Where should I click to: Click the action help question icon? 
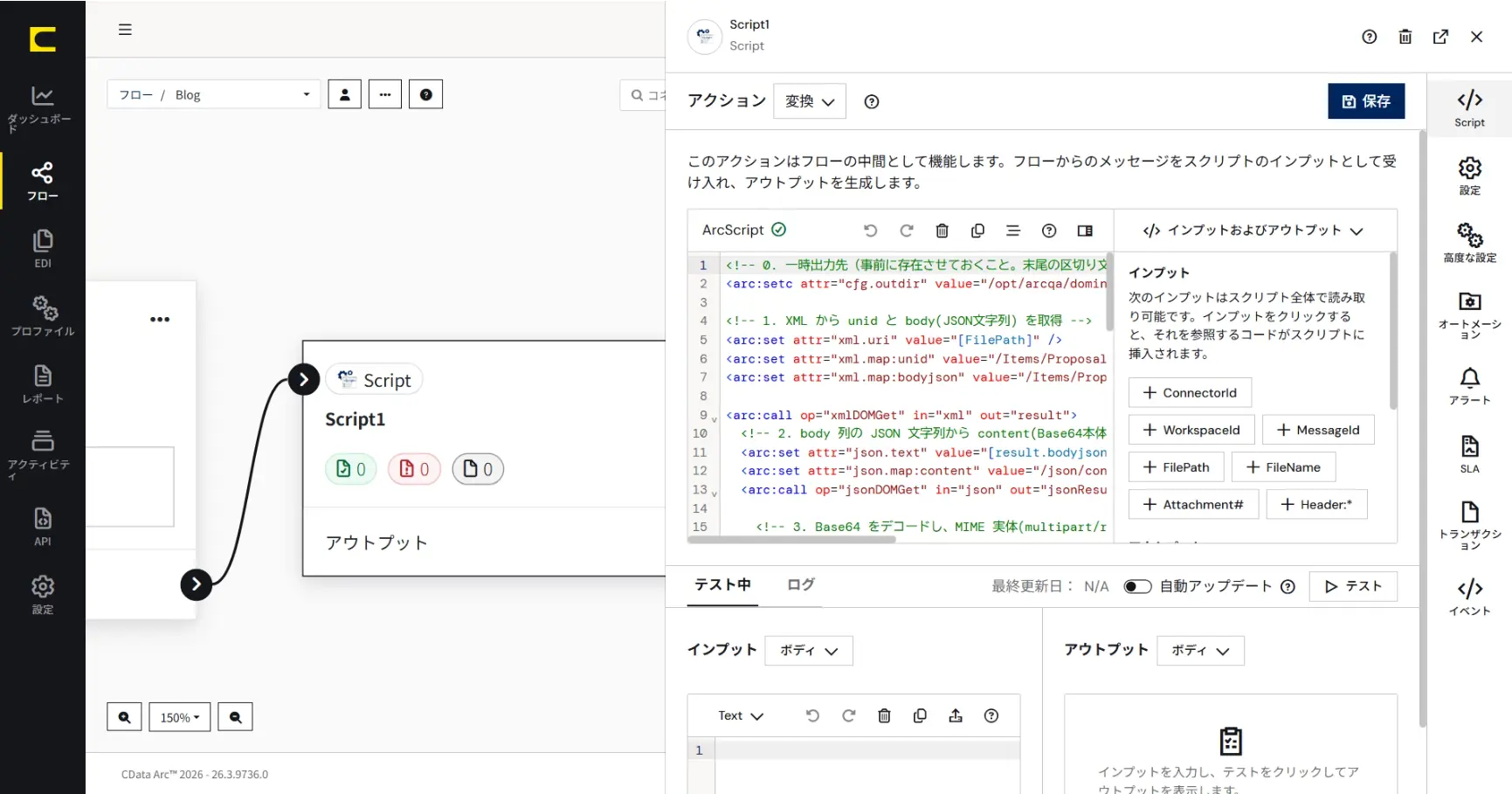(871, 101)
